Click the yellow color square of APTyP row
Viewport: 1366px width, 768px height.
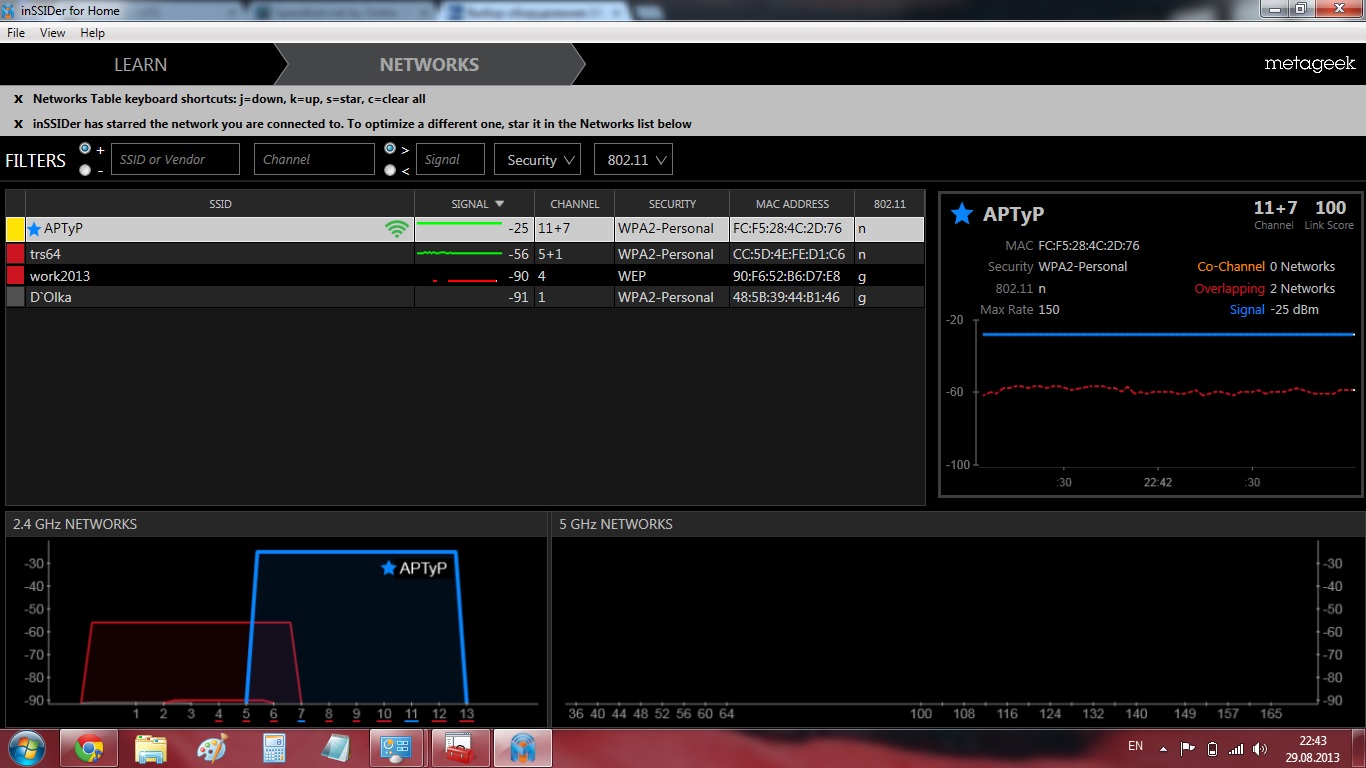click(15, 229)
